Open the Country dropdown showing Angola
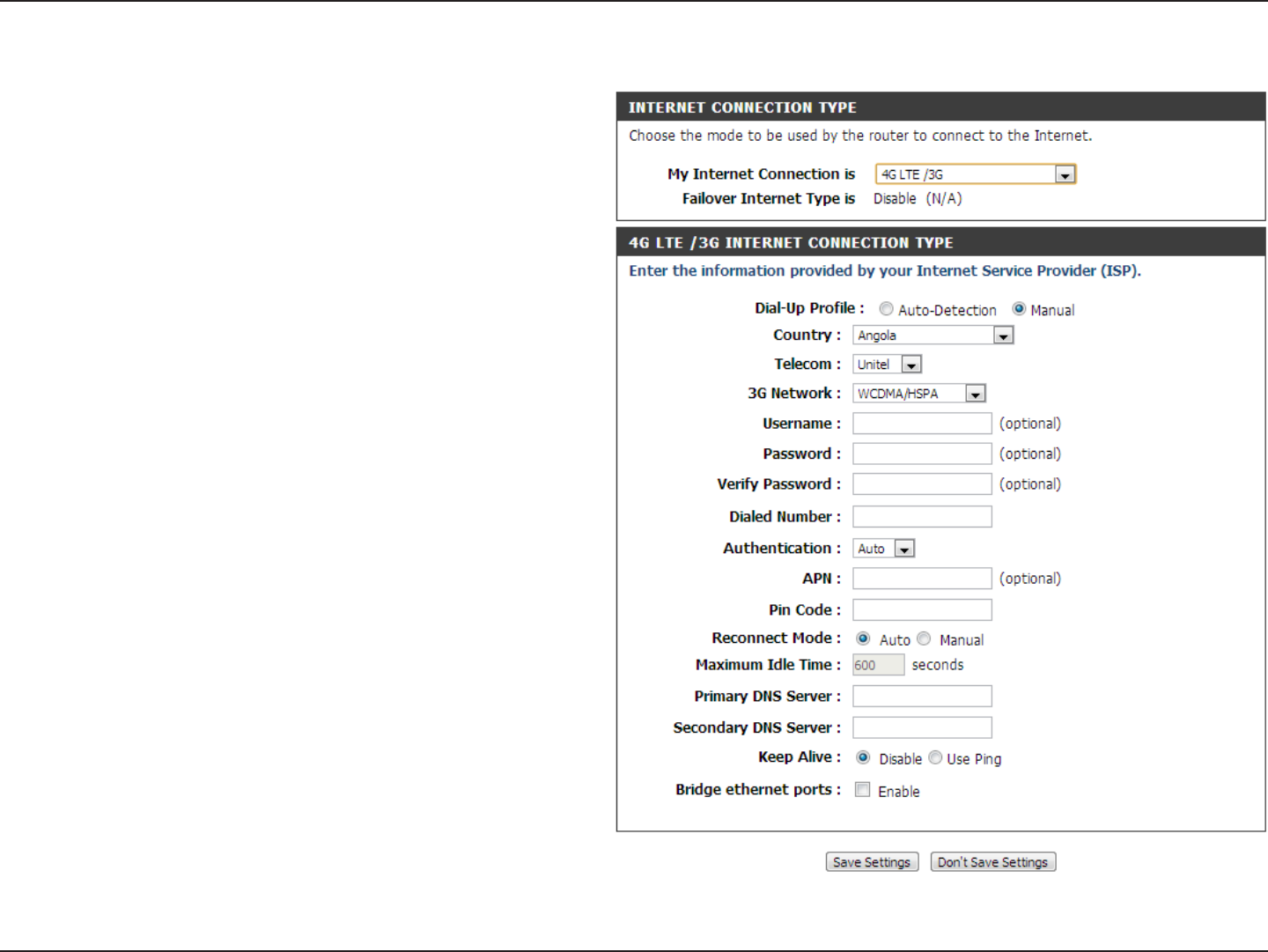Image resolution: width=1268 pixels, height=952 pixels. coord(933,336)
